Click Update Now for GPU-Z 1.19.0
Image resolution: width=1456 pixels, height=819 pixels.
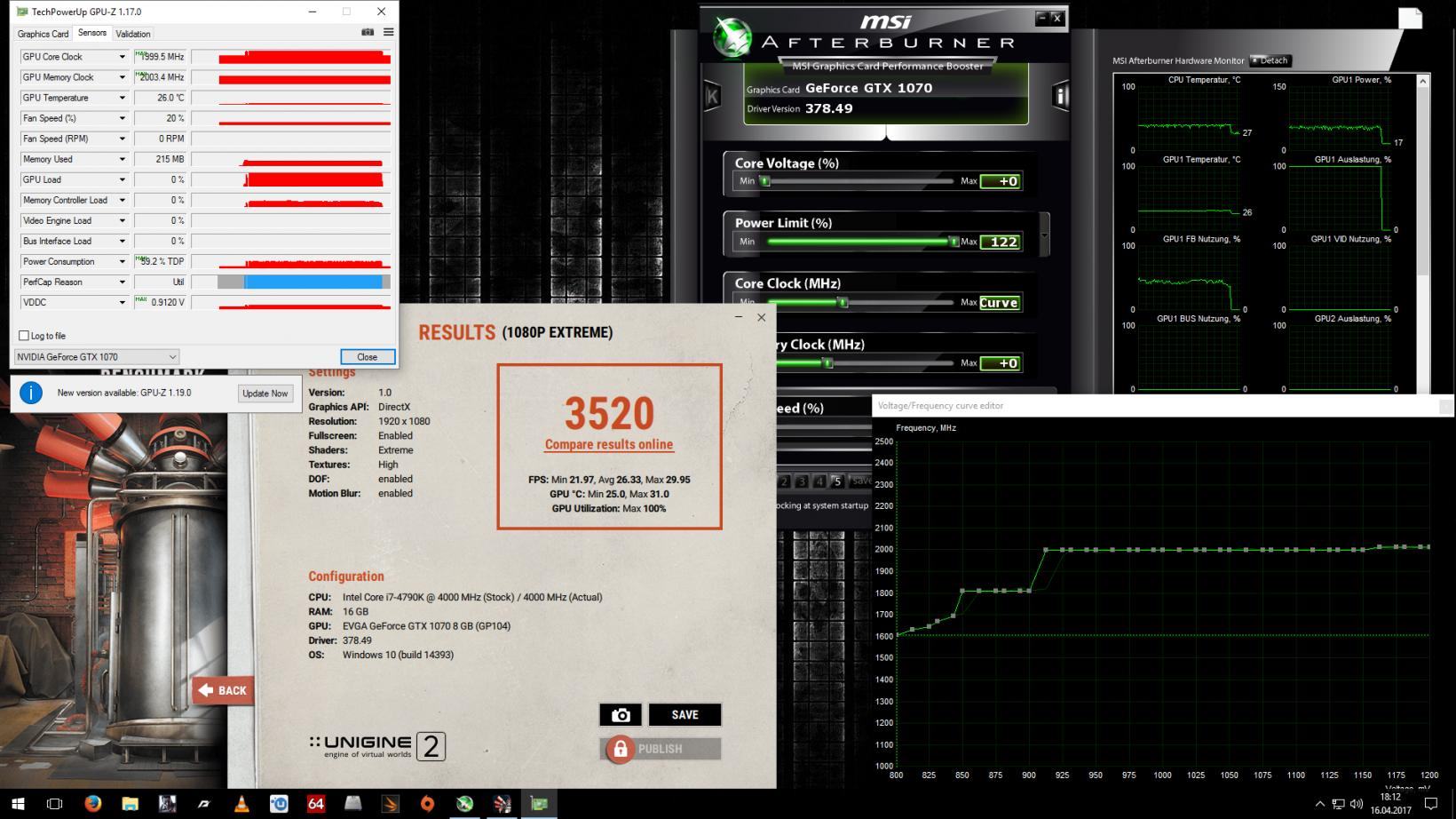tap(266, 394)
